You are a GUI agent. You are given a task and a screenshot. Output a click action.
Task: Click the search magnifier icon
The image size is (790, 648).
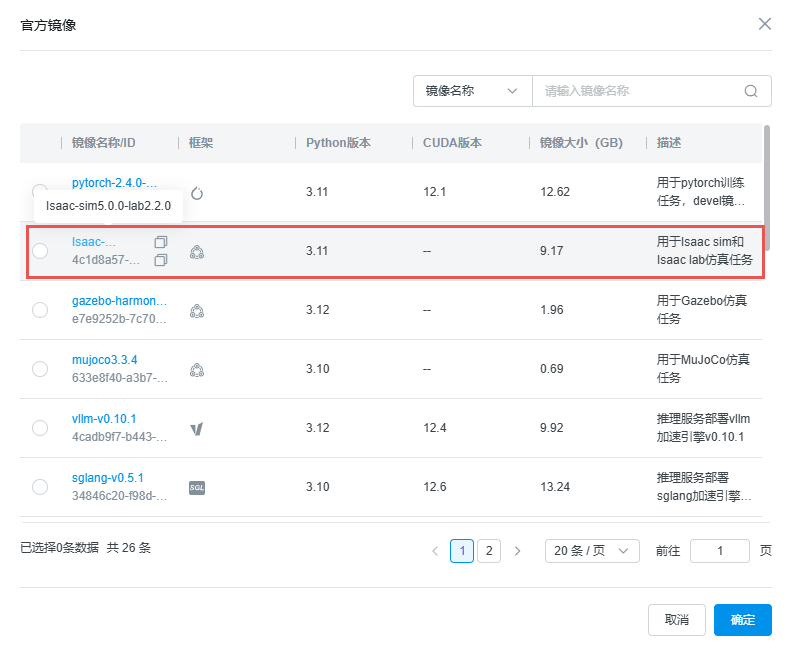point(751,91)
